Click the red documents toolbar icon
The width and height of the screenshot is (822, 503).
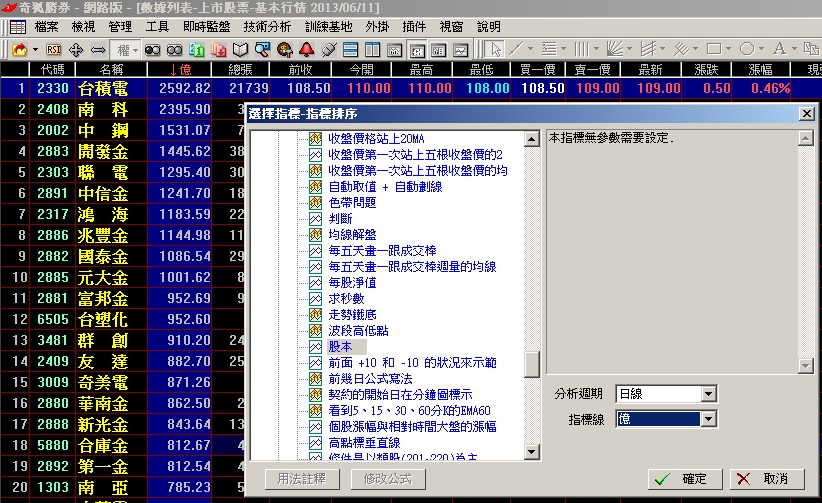pos(219,50)
